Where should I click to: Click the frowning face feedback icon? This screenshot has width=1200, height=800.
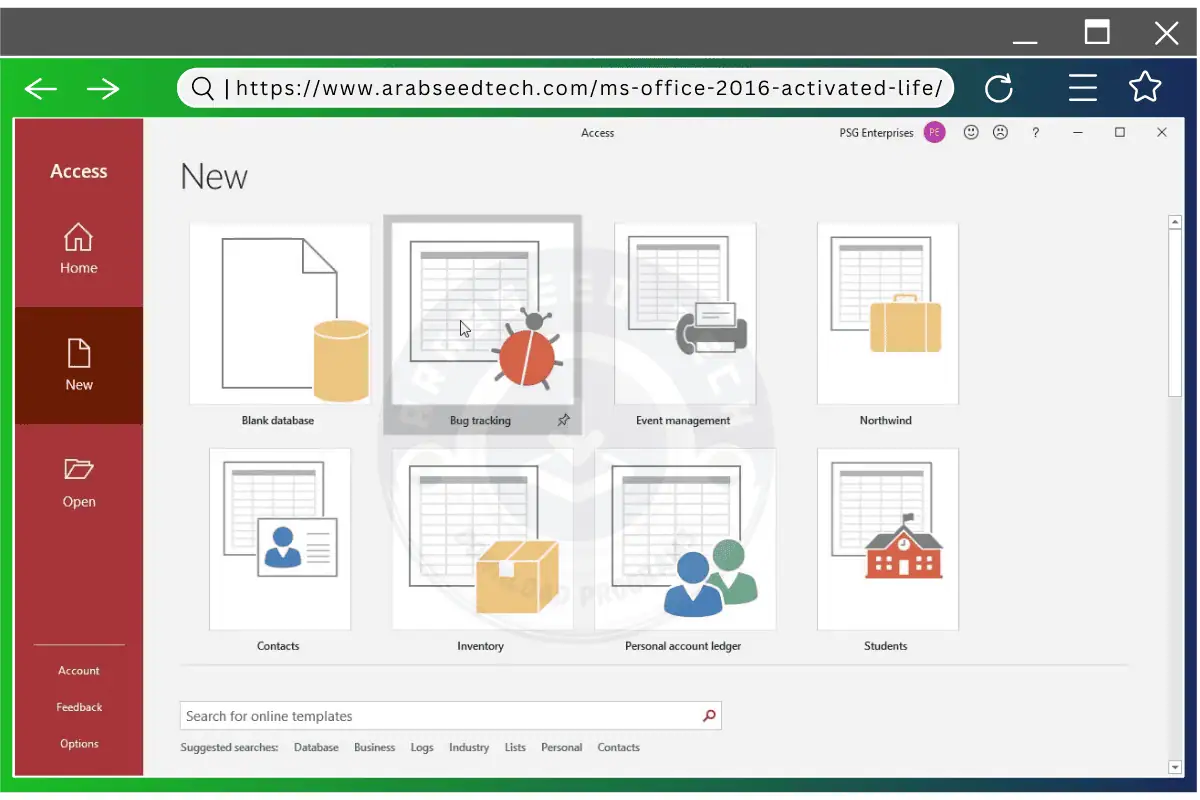tap(1000, 132)
